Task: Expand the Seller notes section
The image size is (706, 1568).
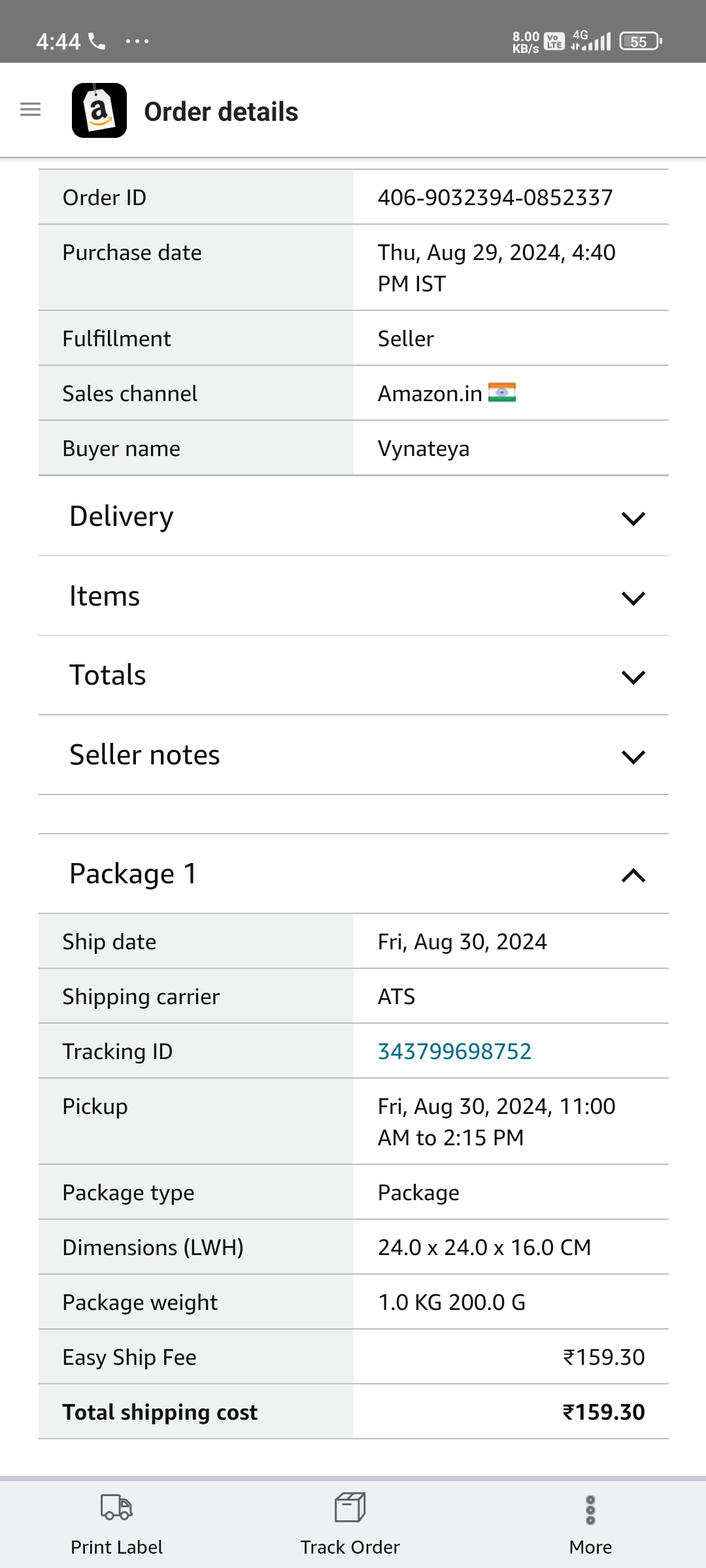Action: point(354,755)
